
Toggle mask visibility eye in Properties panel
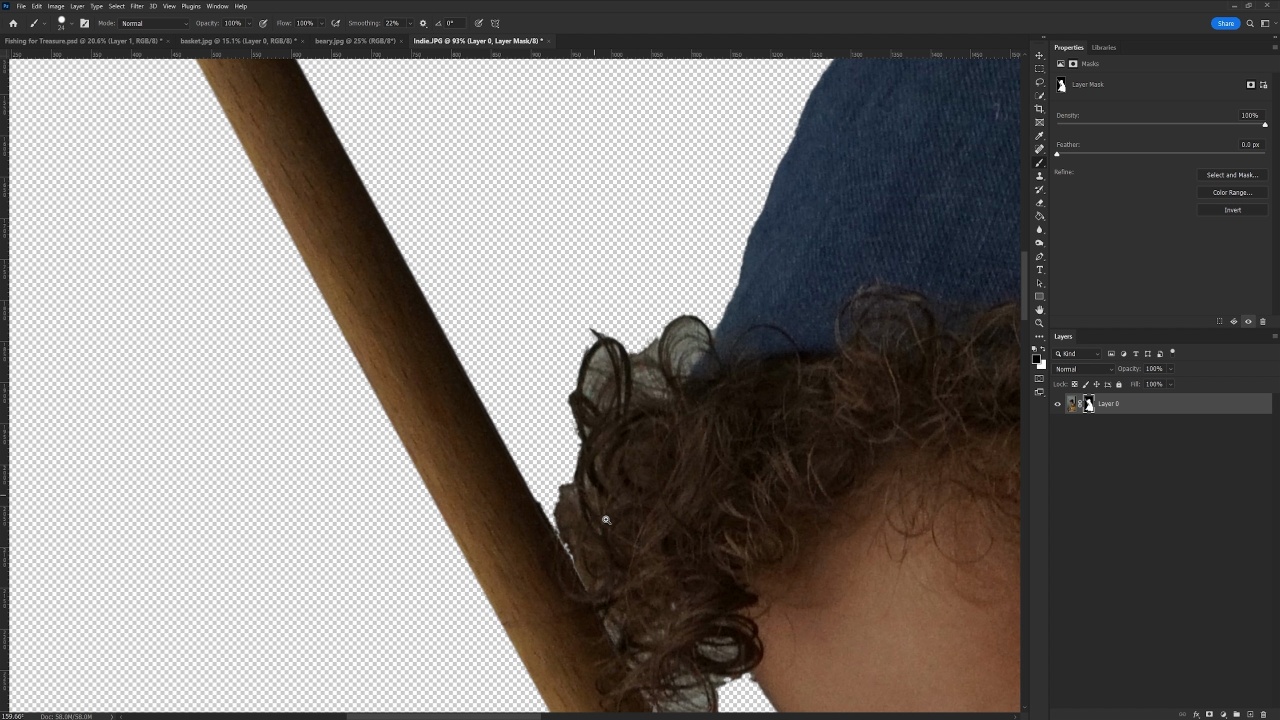(1248, 322)
